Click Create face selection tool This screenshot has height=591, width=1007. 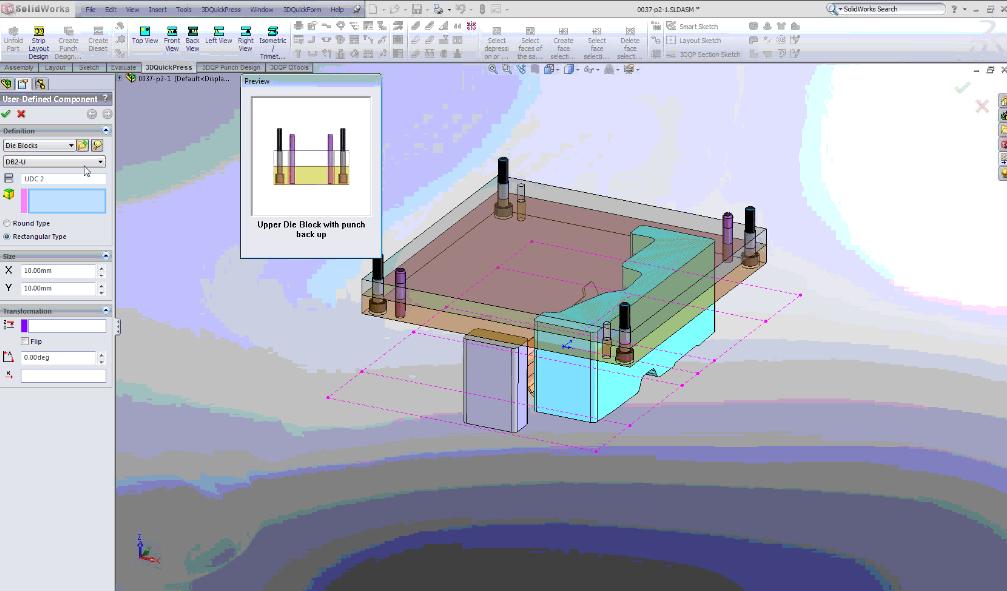(x=563, y=43)
